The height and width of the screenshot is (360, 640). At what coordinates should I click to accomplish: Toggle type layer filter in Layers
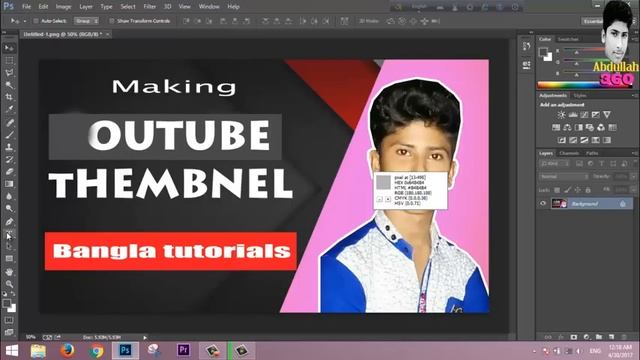(x=602, y=164)
